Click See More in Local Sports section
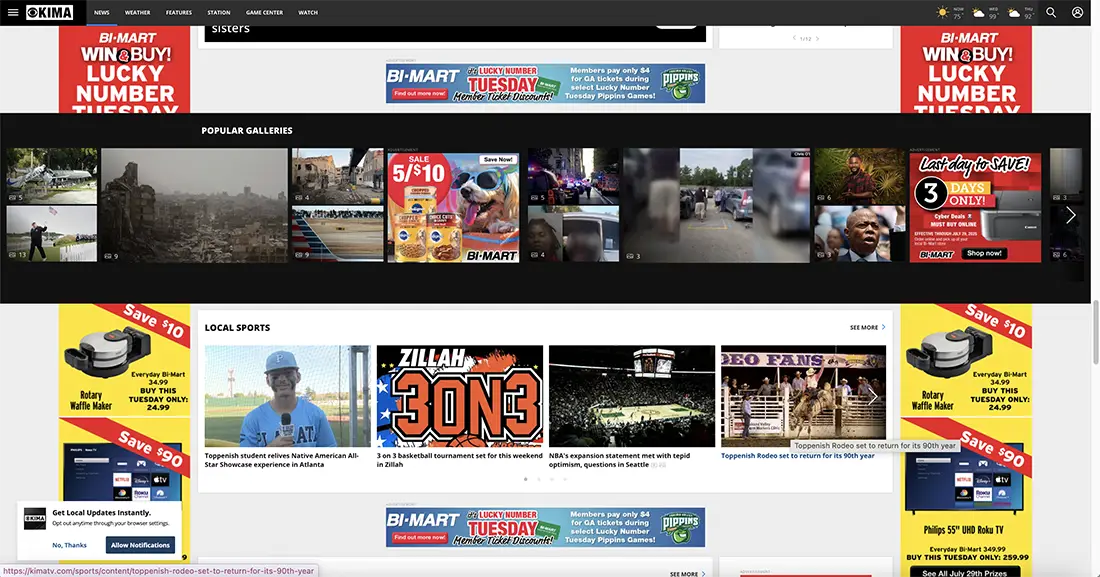 coord(867,328)
